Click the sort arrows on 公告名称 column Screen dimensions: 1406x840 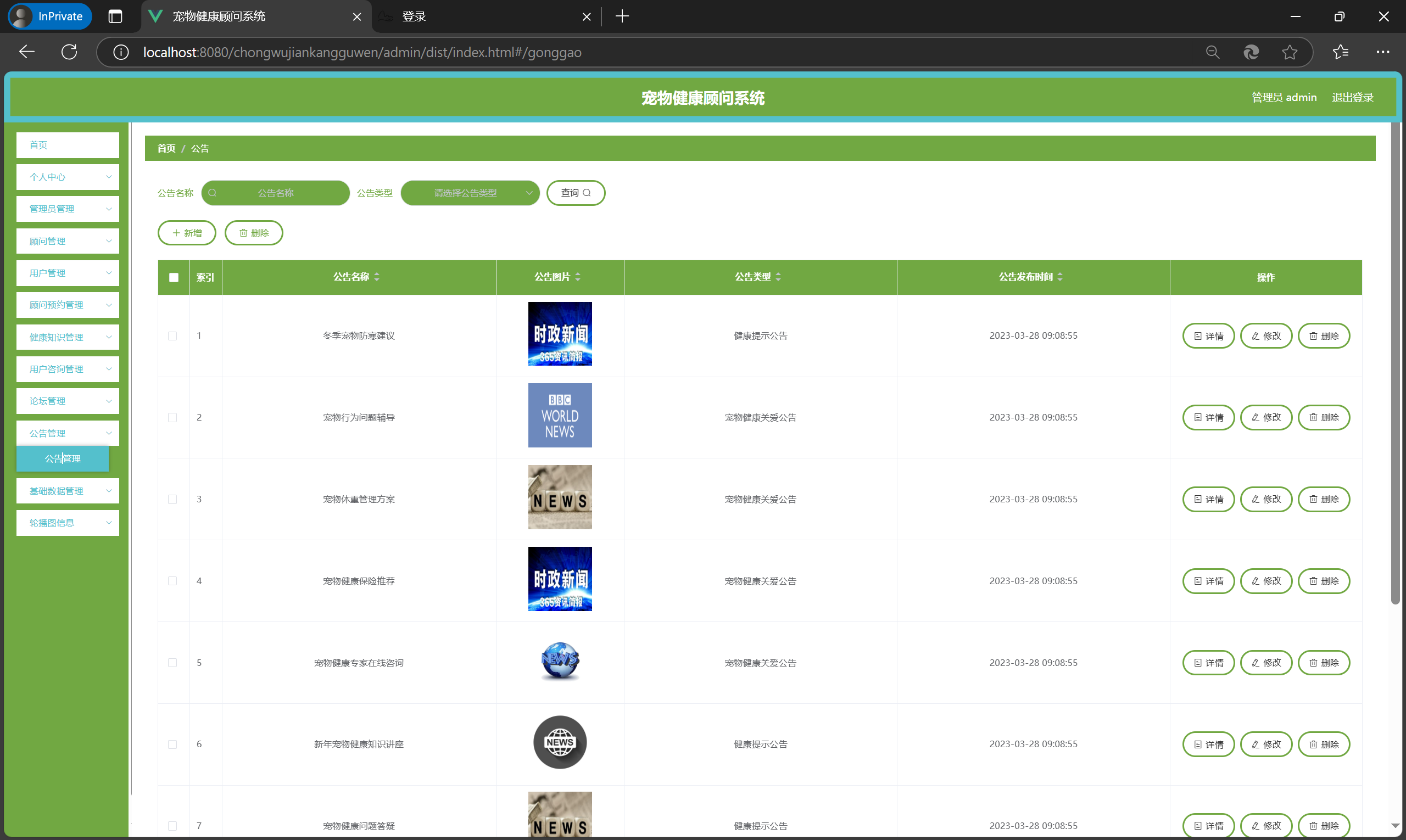[x=377, y=277]
